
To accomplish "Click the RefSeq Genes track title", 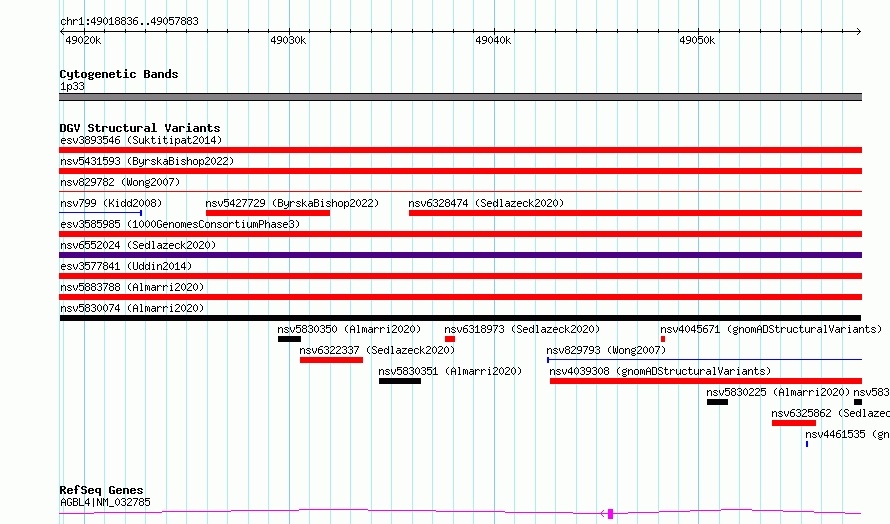I will pos(101,490).
